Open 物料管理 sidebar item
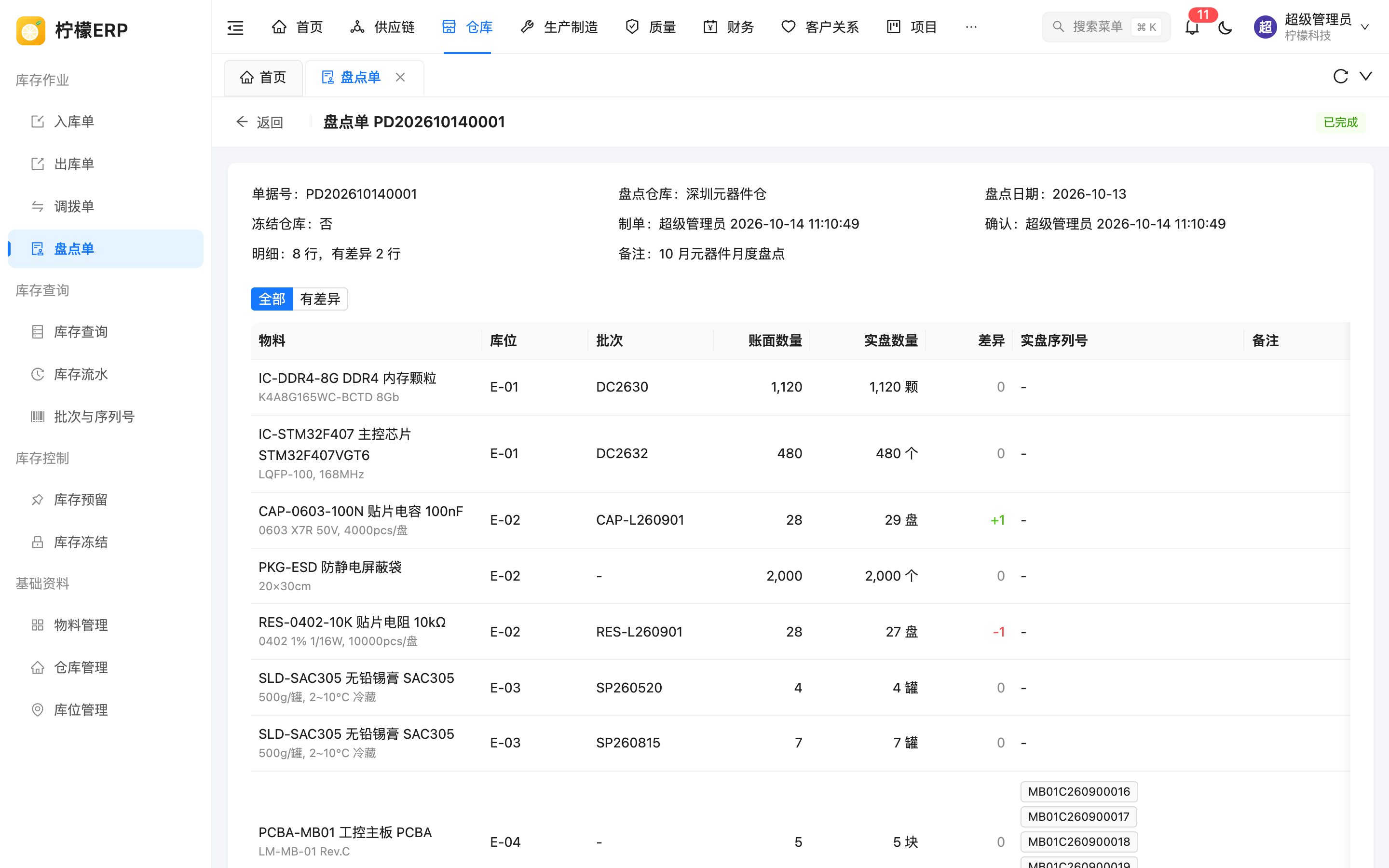Image resolution: width=1389 pixels, height=868 pixels. click(106, 624)
